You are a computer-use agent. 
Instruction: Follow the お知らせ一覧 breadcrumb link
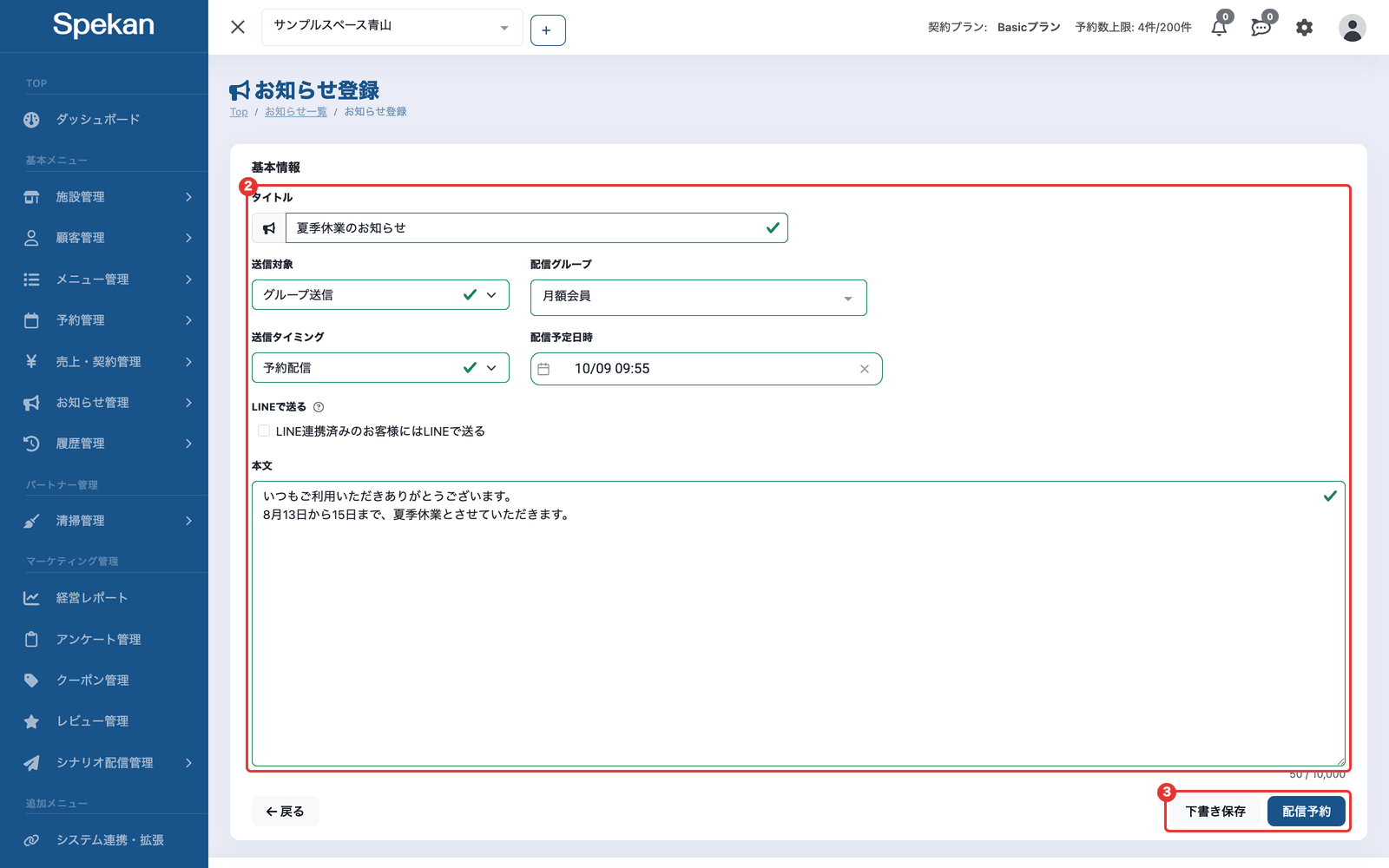coord(296,112)
